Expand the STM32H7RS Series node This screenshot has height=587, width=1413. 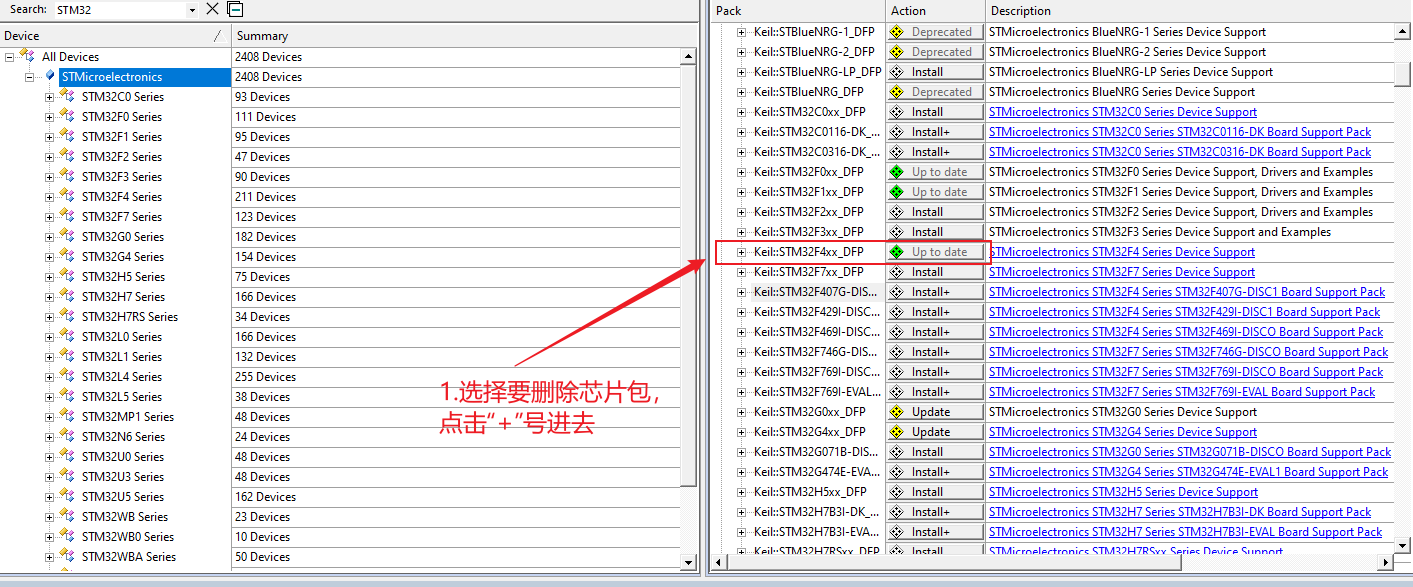pyautogui.click(x=49, y=317)
